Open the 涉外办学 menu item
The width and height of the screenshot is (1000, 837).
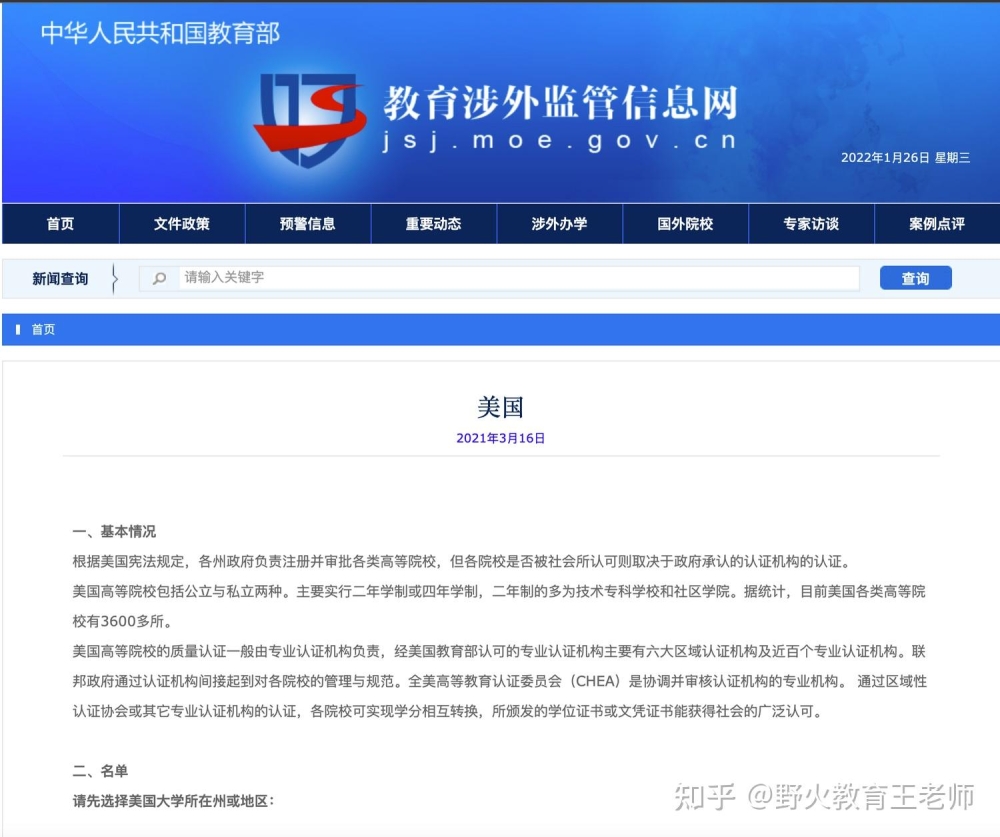[x=559, y=224]
